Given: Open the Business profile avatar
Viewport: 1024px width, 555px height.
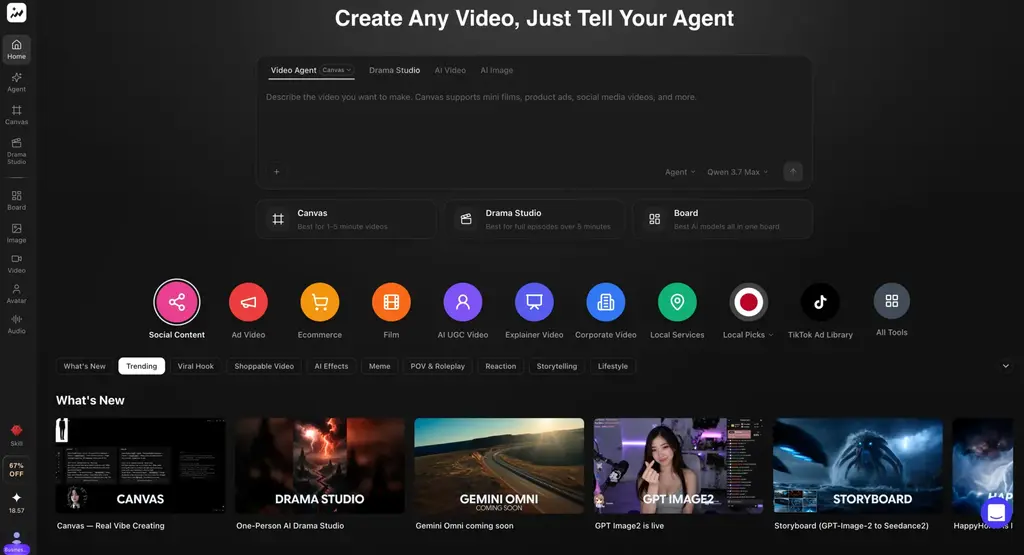Looking at the screenshot, I should click(16, 542).
